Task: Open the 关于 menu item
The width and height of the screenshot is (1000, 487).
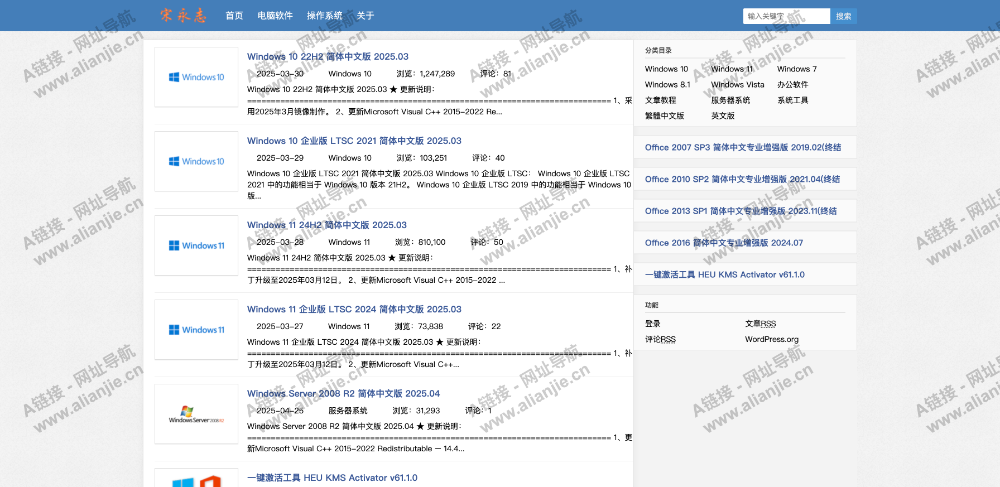Action: (x=365, y=16)
